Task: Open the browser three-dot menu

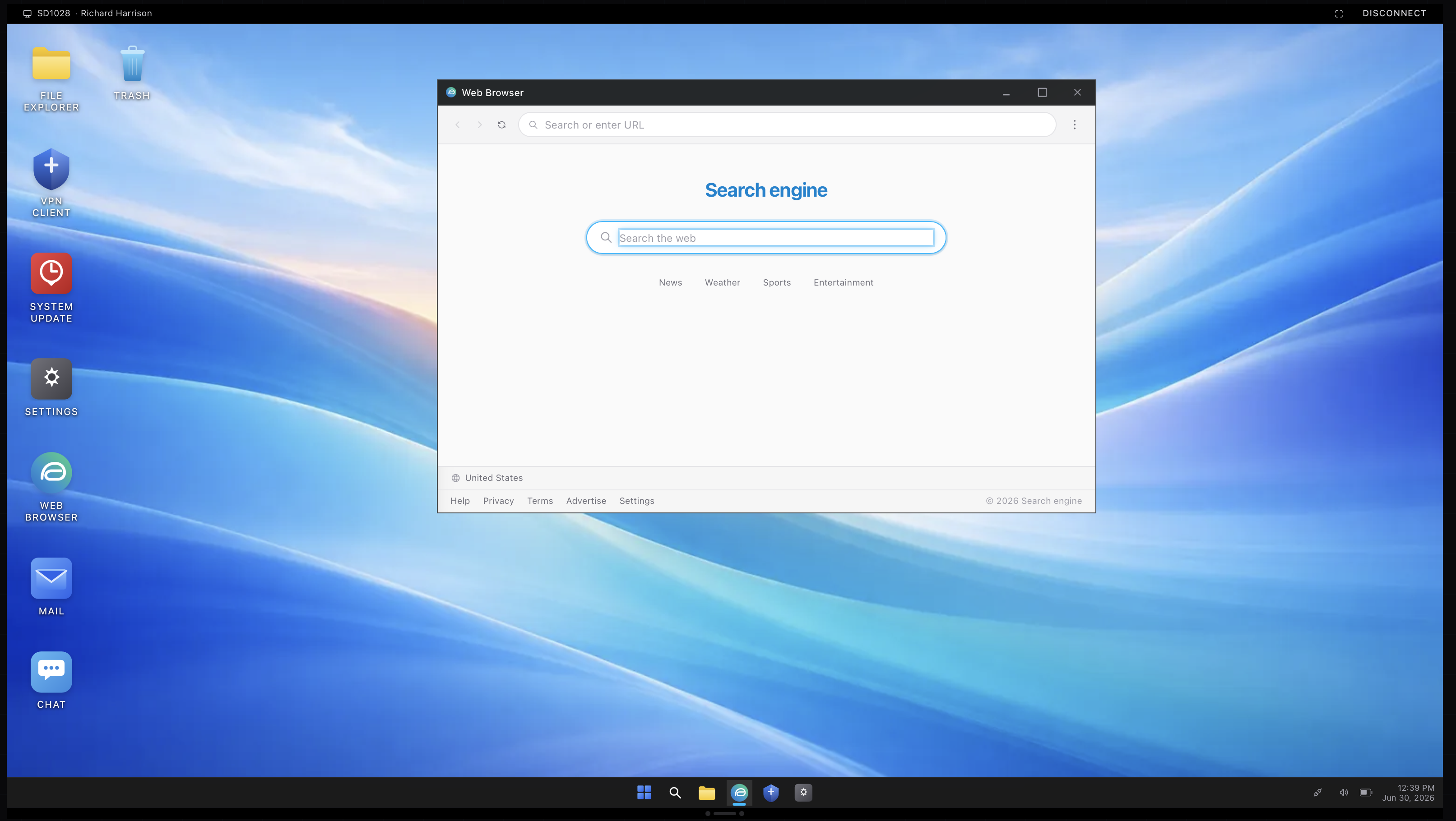Action: (x=1075, y=125)
